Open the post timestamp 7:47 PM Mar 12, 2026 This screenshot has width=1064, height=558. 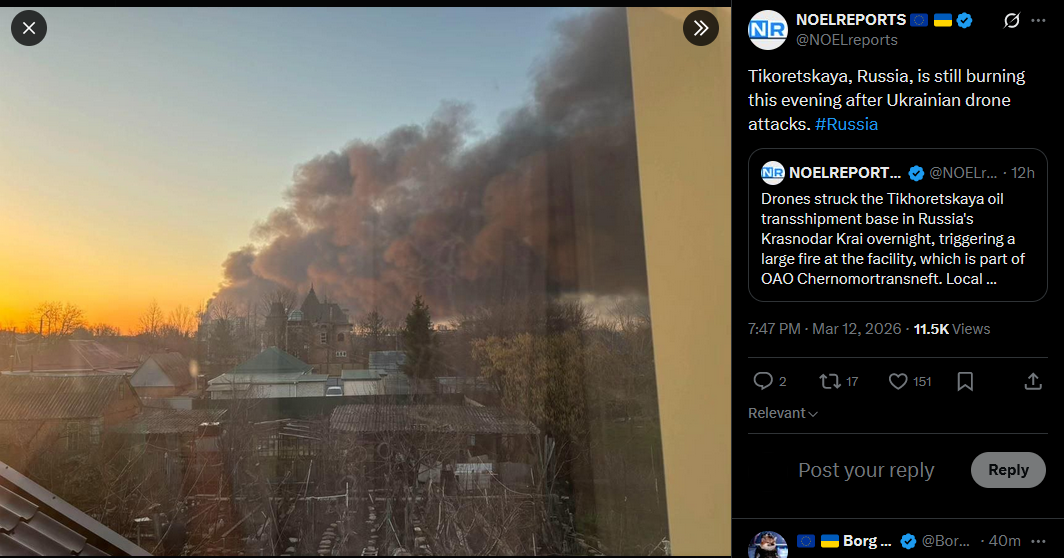[824, 329]
